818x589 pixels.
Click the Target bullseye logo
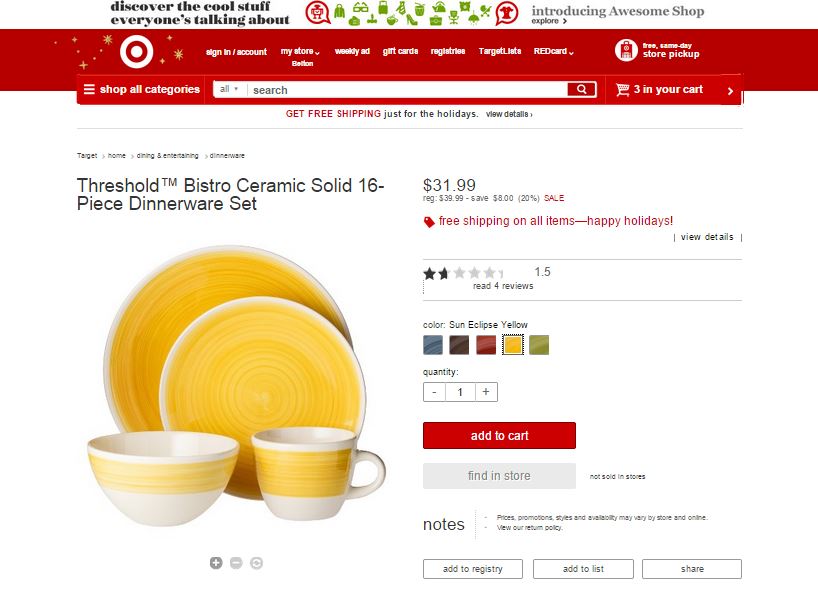[137, 52]
